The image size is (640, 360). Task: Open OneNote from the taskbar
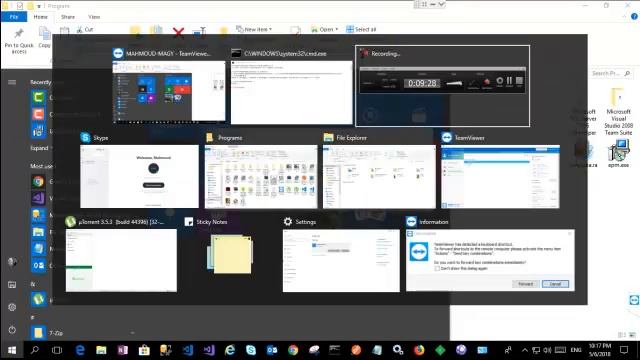pos(122,350)
